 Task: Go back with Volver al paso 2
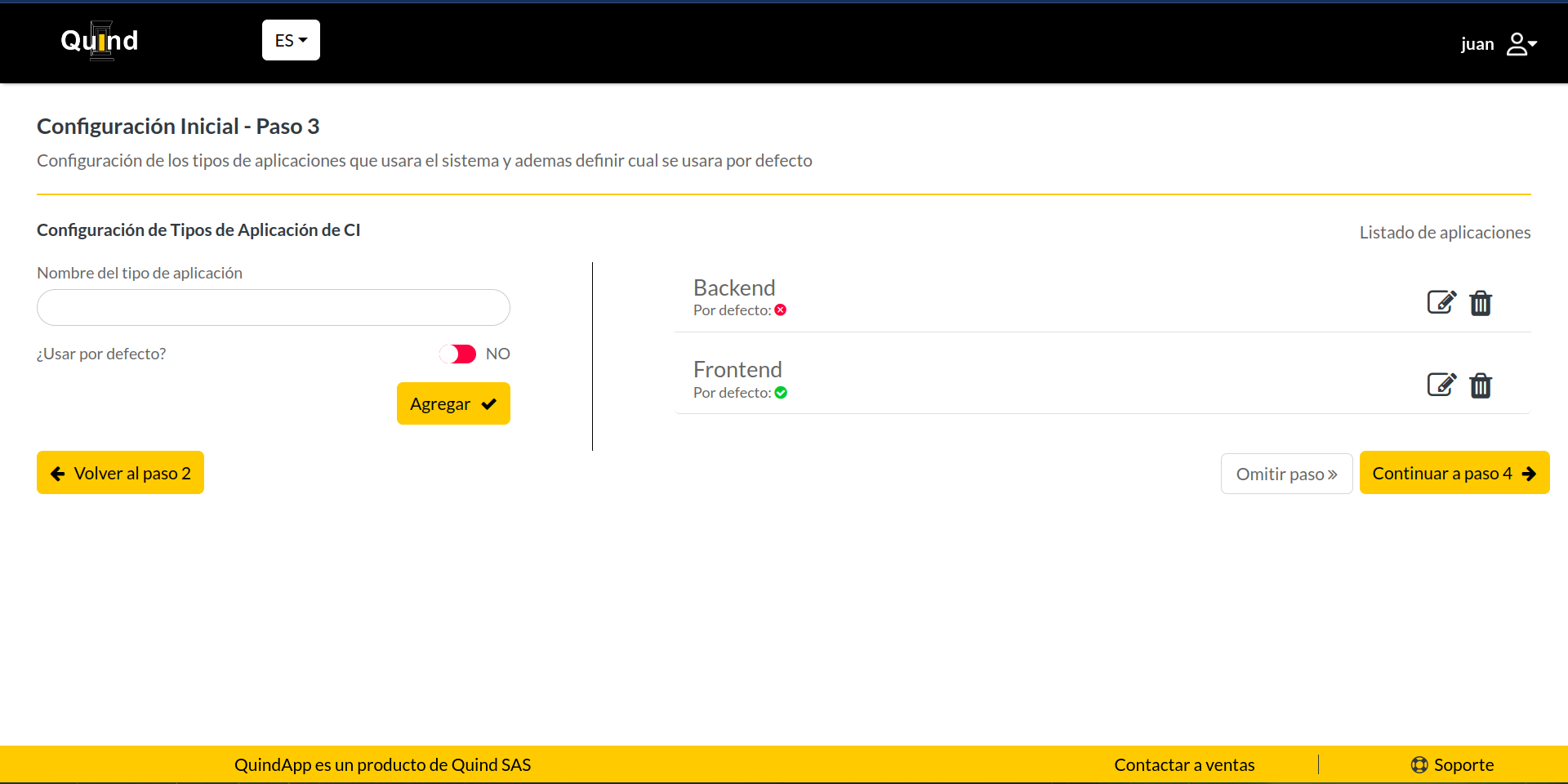[120, 473]
